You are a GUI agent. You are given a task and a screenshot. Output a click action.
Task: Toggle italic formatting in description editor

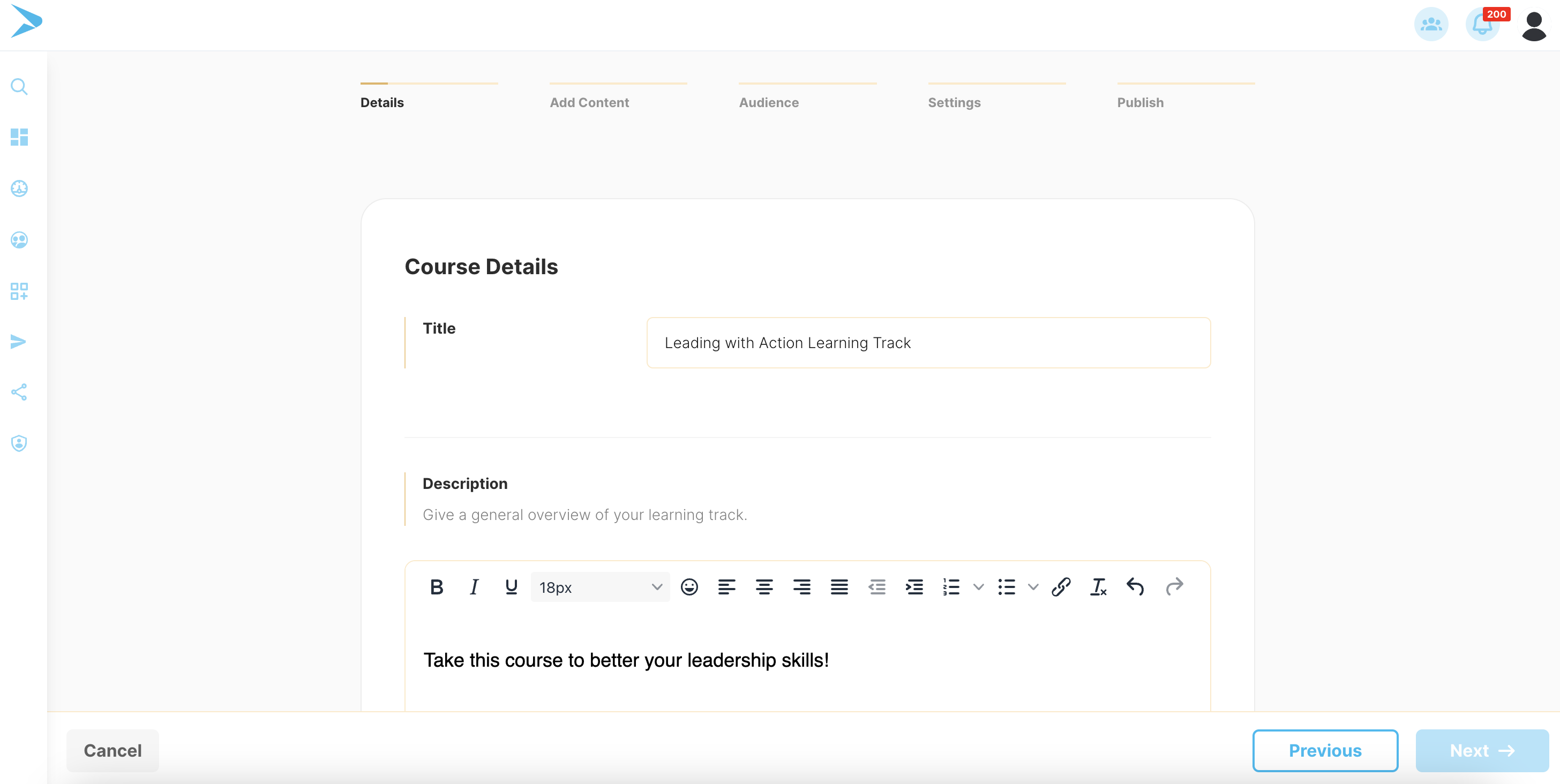(x=474, y=587)
